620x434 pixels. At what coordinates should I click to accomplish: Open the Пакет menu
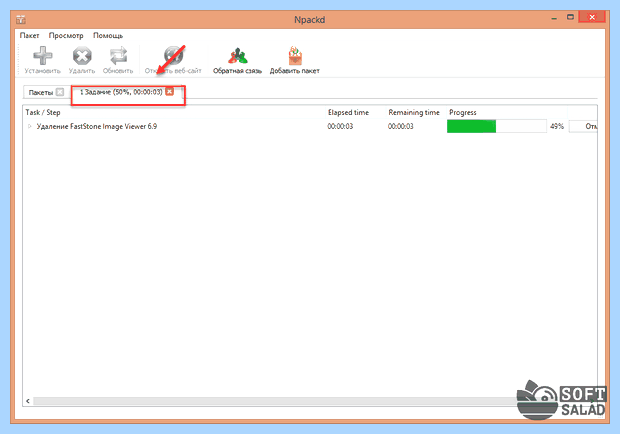coord(30,36)
